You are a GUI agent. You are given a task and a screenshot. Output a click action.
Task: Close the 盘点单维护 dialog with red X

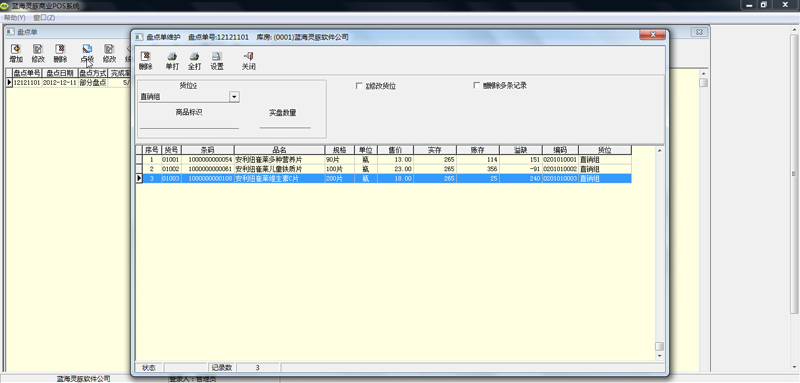(x=652, y=34)
